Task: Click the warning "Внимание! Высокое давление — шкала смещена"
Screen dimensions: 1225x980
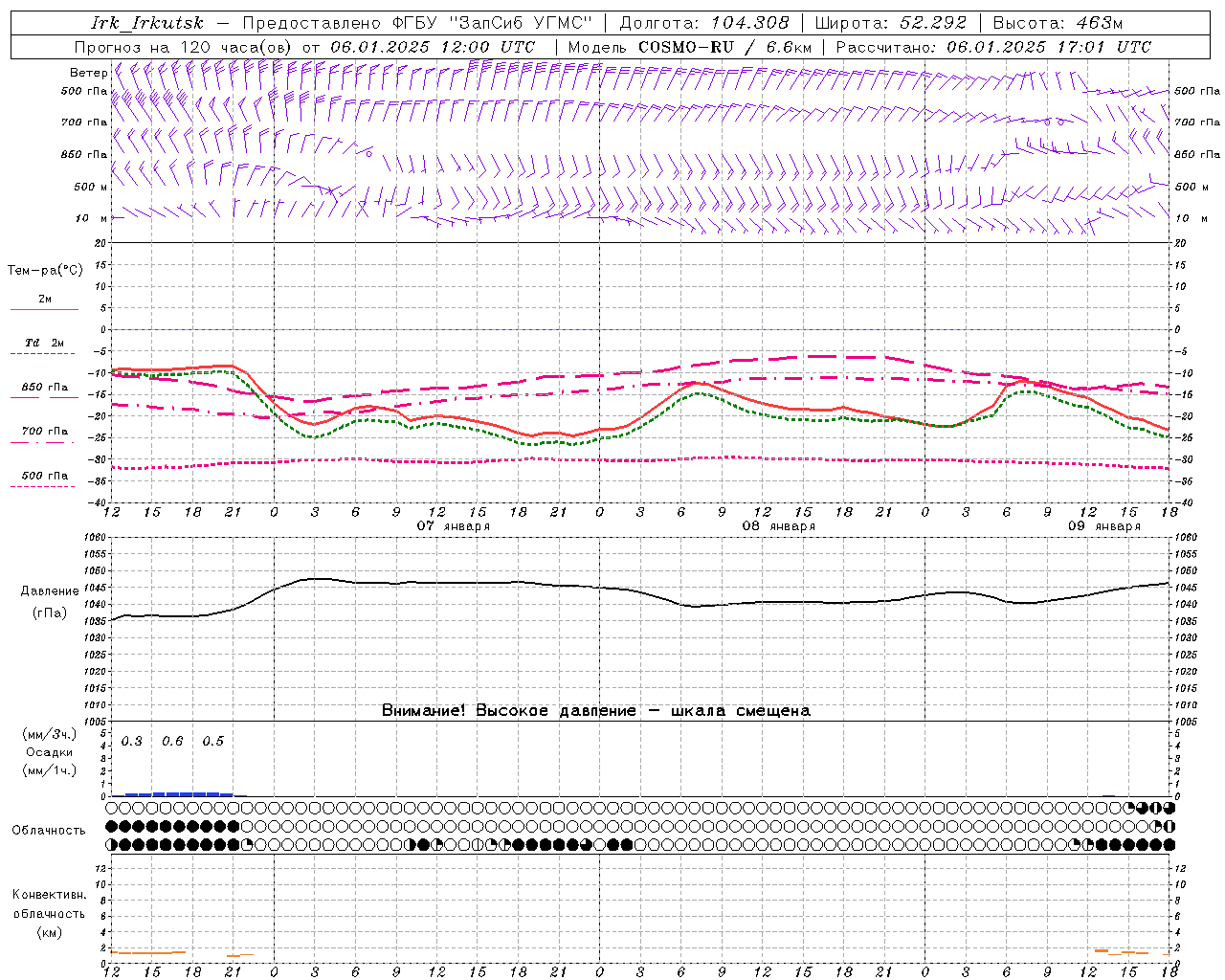Action: point(596,711)
